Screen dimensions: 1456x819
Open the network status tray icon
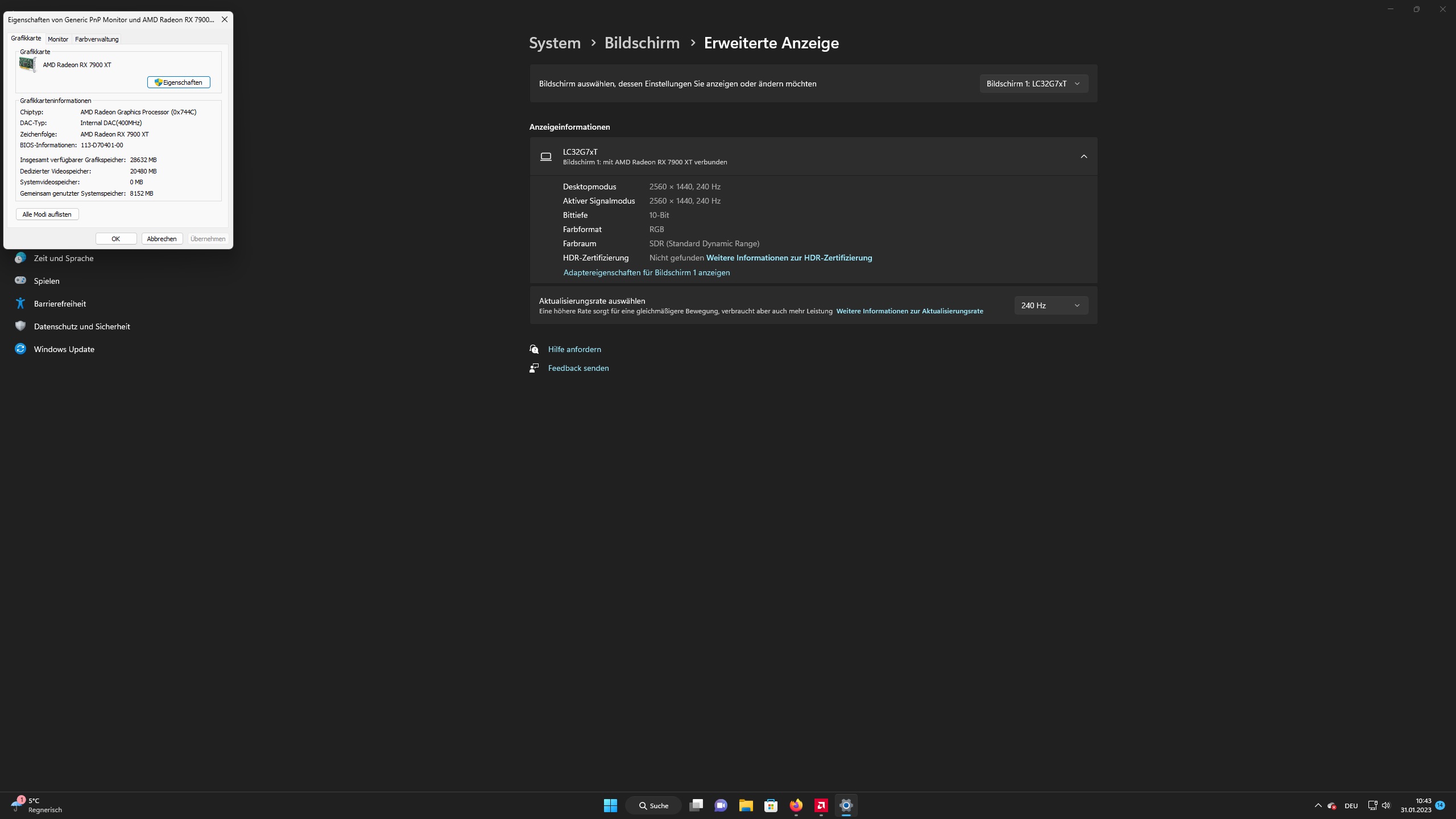point(1372,805)
